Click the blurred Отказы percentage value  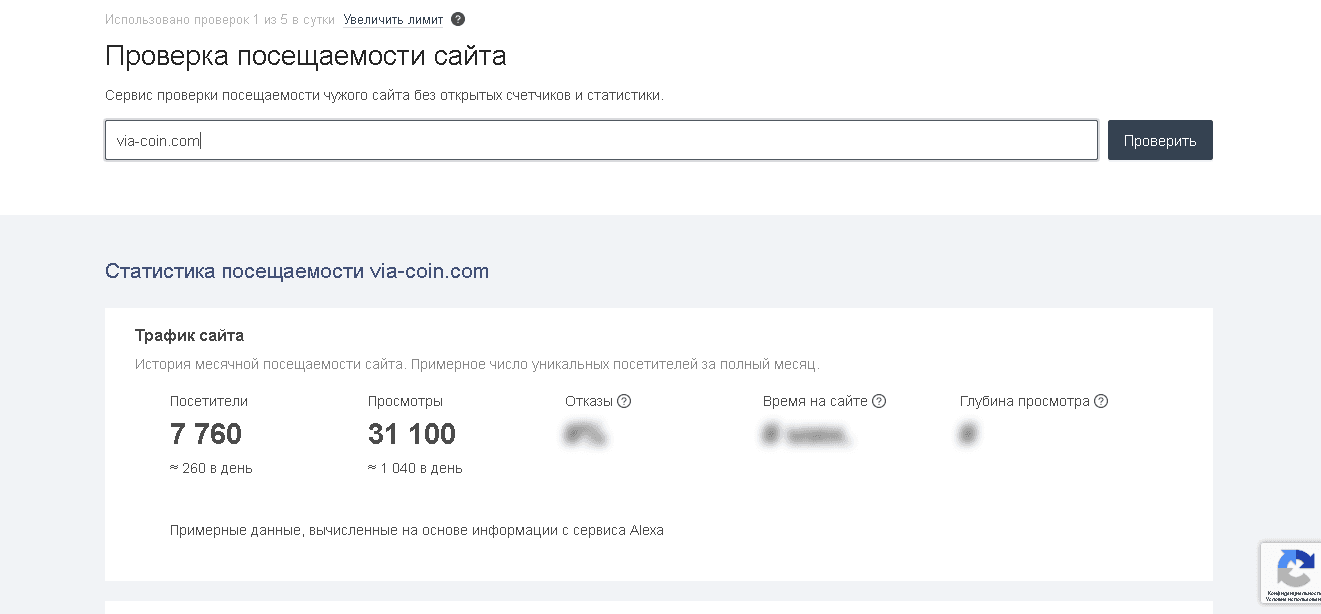click(x=586, y=434)
